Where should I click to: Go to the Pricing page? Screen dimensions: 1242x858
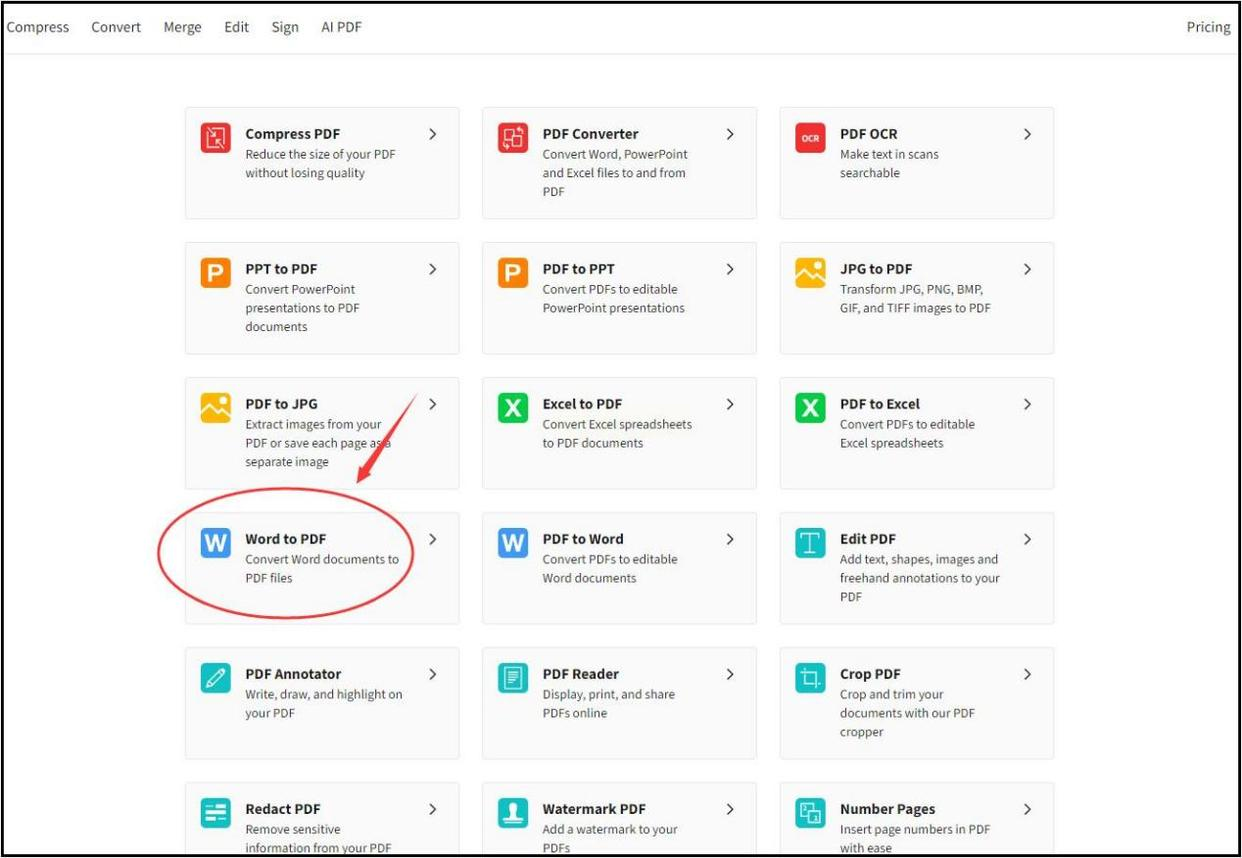point(1208,27)
